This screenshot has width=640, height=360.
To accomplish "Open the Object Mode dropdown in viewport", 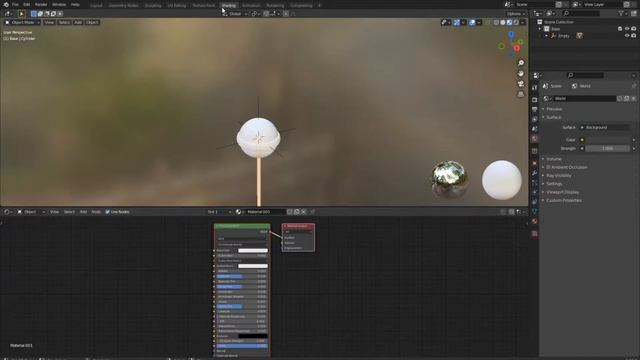I will tap(22, 22).
